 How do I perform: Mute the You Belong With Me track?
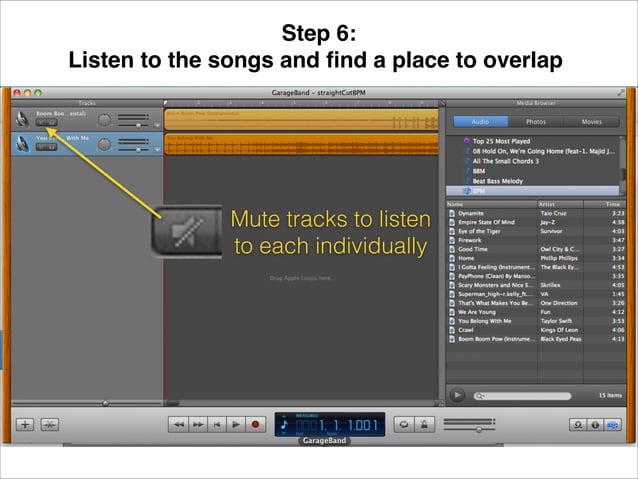(x=41, y=147)
